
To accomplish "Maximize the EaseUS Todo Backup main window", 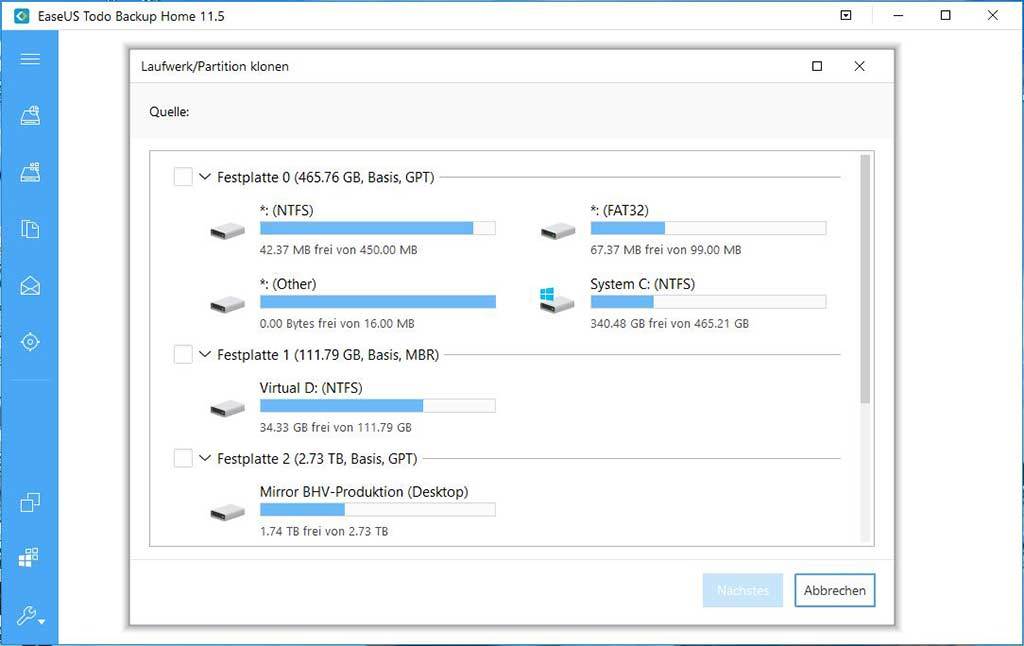I will [946, 15].
